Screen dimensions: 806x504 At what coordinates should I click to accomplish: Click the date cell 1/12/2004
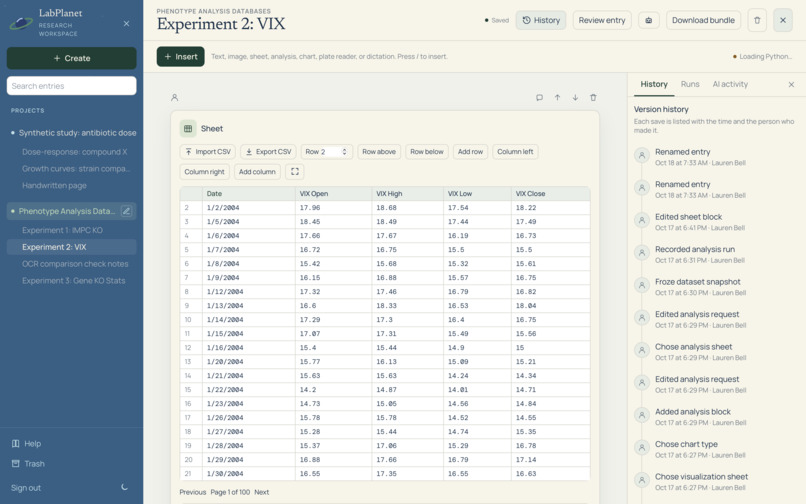[x=249, y=292]
